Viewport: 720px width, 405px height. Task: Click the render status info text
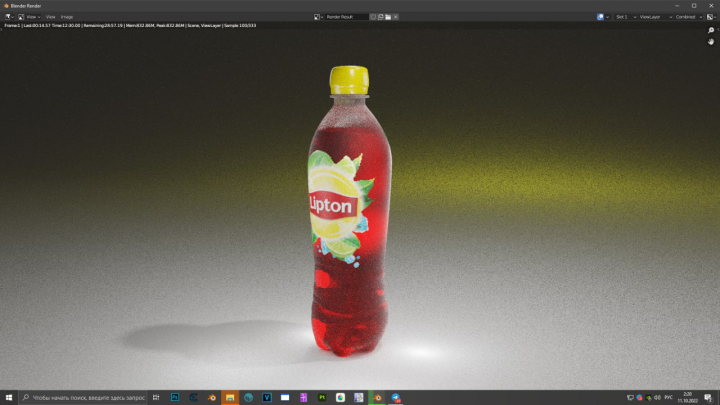coord(130,26)
